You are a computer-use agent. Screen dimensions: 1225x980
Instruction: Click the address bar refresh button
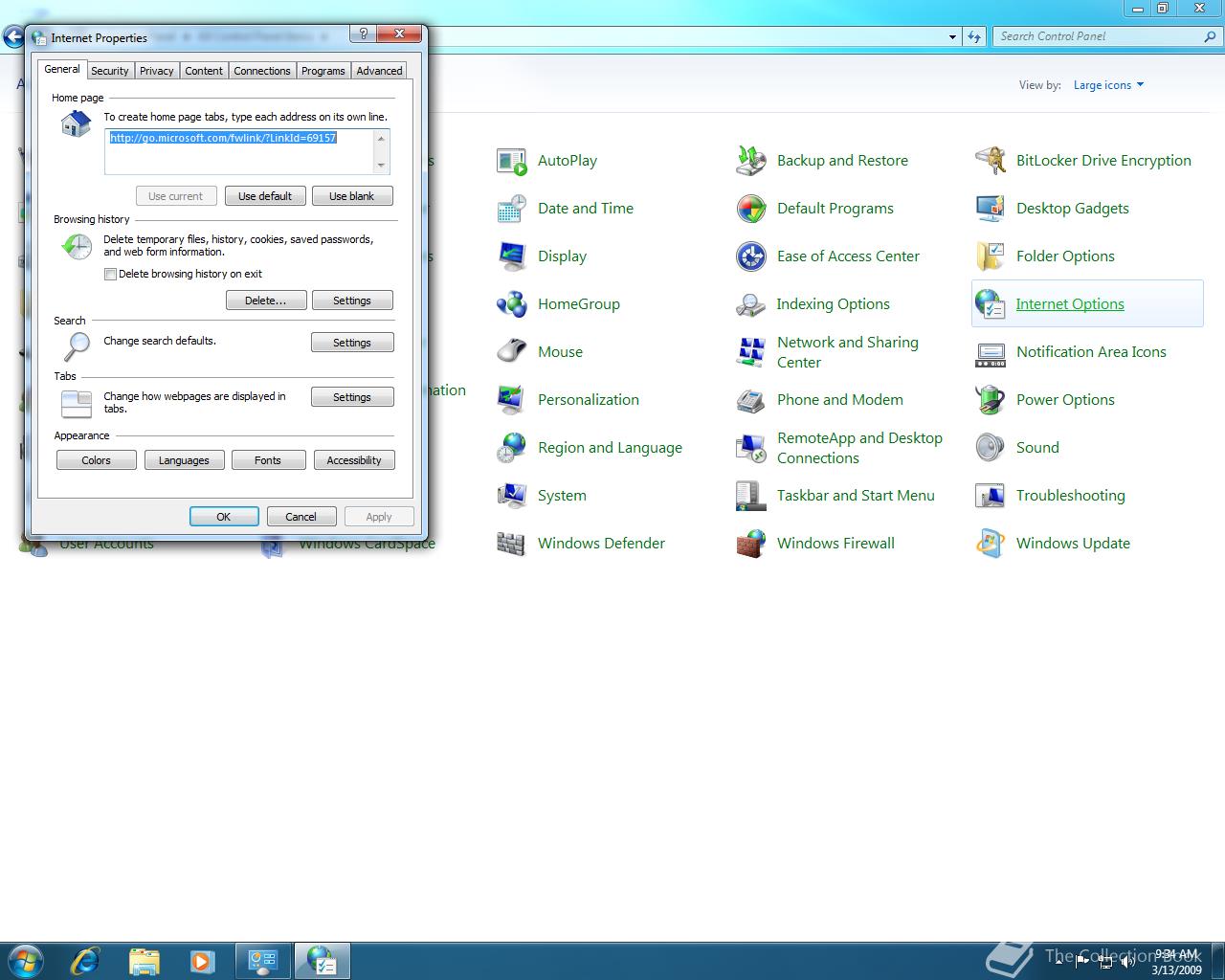[x=974, y=37]
